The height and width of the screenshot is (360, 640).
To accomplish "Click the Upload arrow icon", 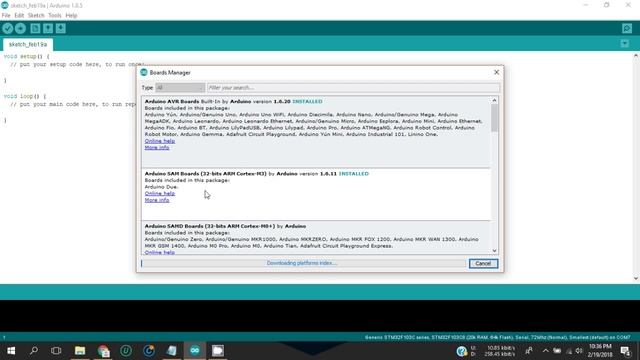I will point(20,29).
